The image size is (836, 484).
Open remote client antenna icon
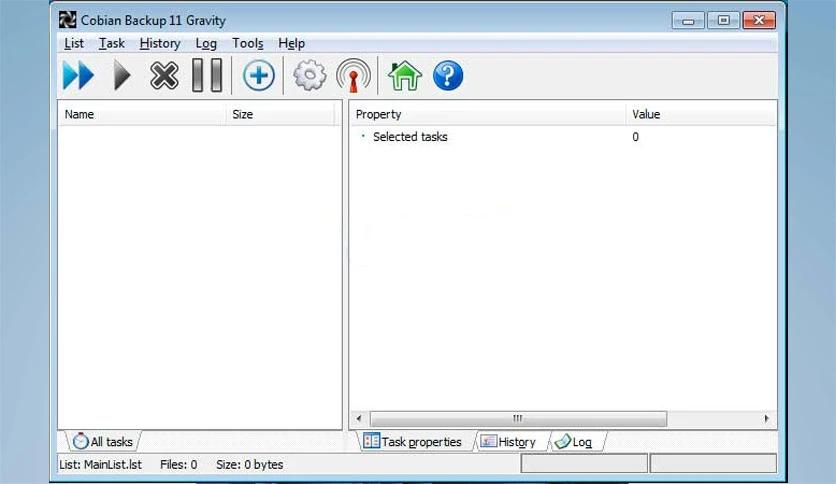(353, 75)
